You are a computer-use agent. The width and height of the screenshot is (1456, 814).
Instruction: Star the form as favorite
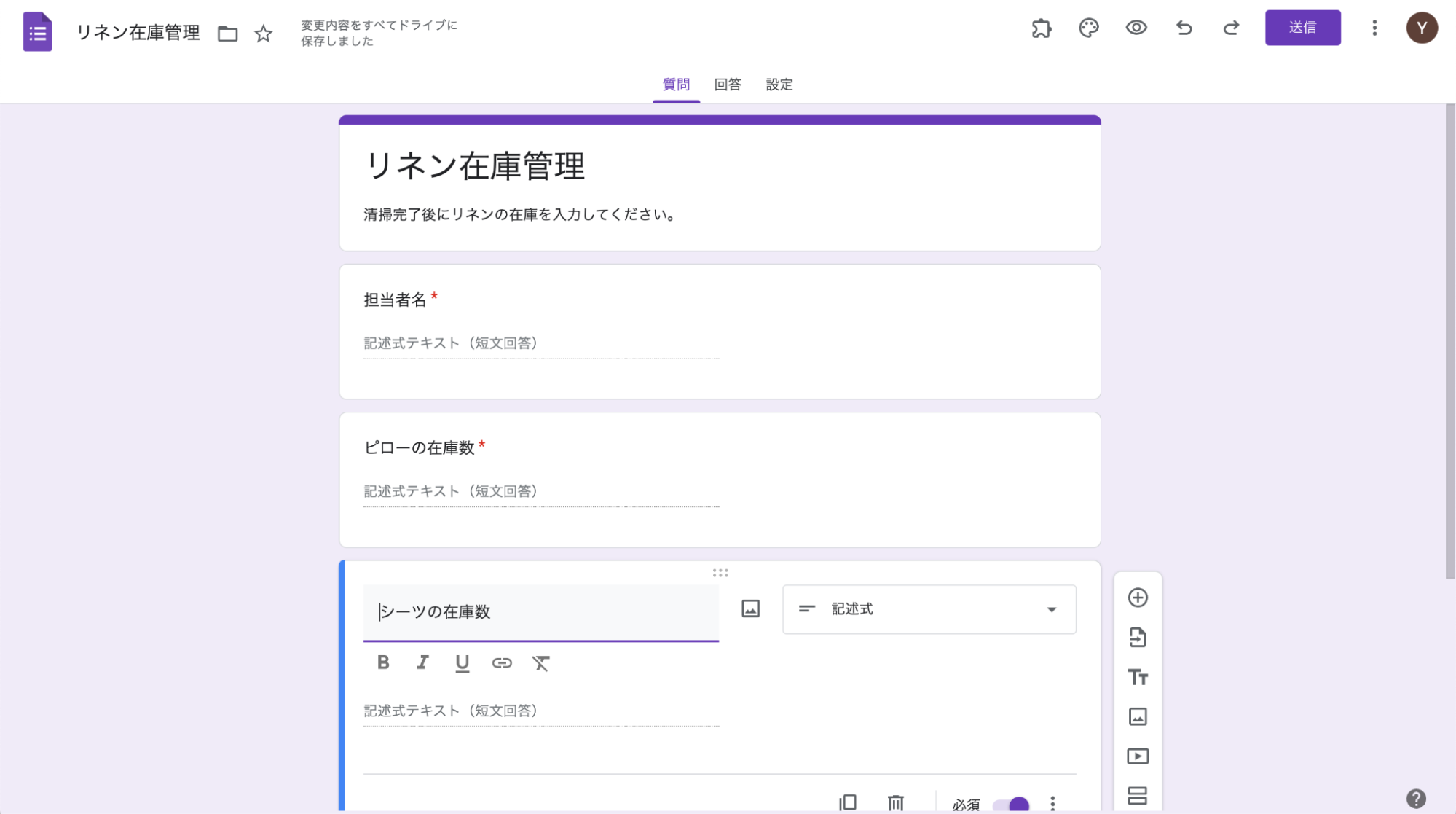coord(264,34)
